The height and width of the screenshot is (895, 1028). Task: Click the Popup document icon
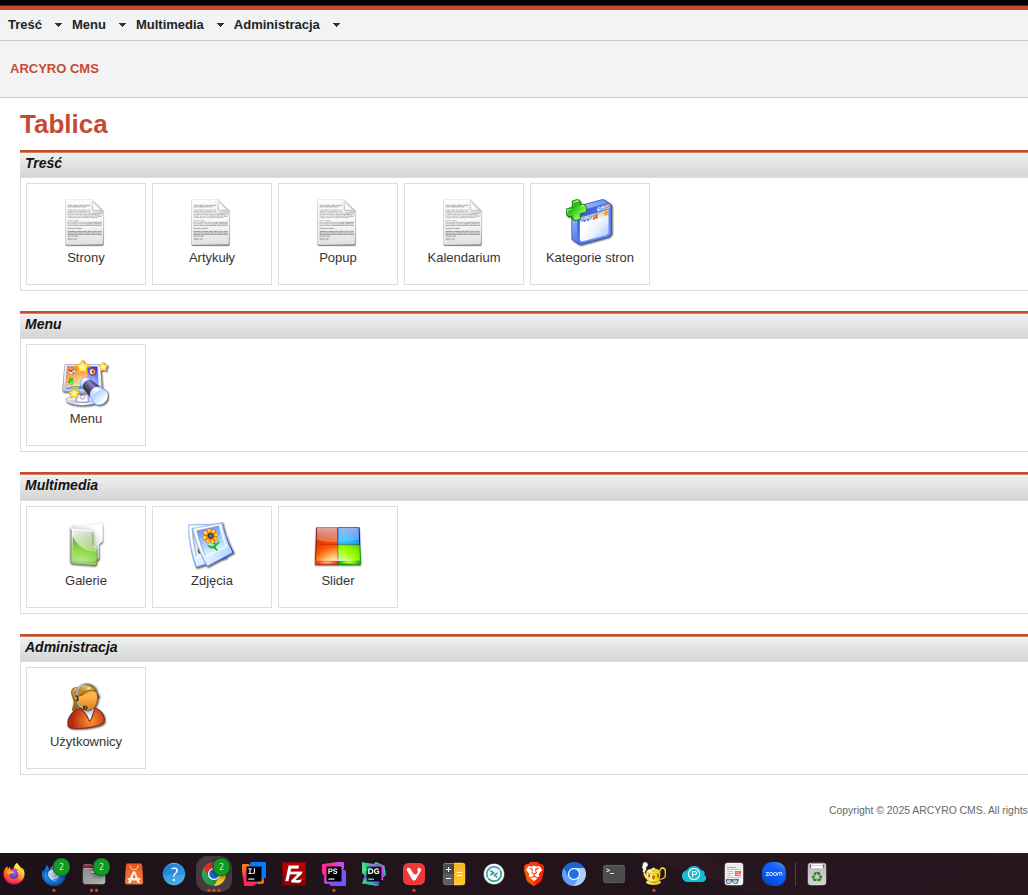point(337,223)
